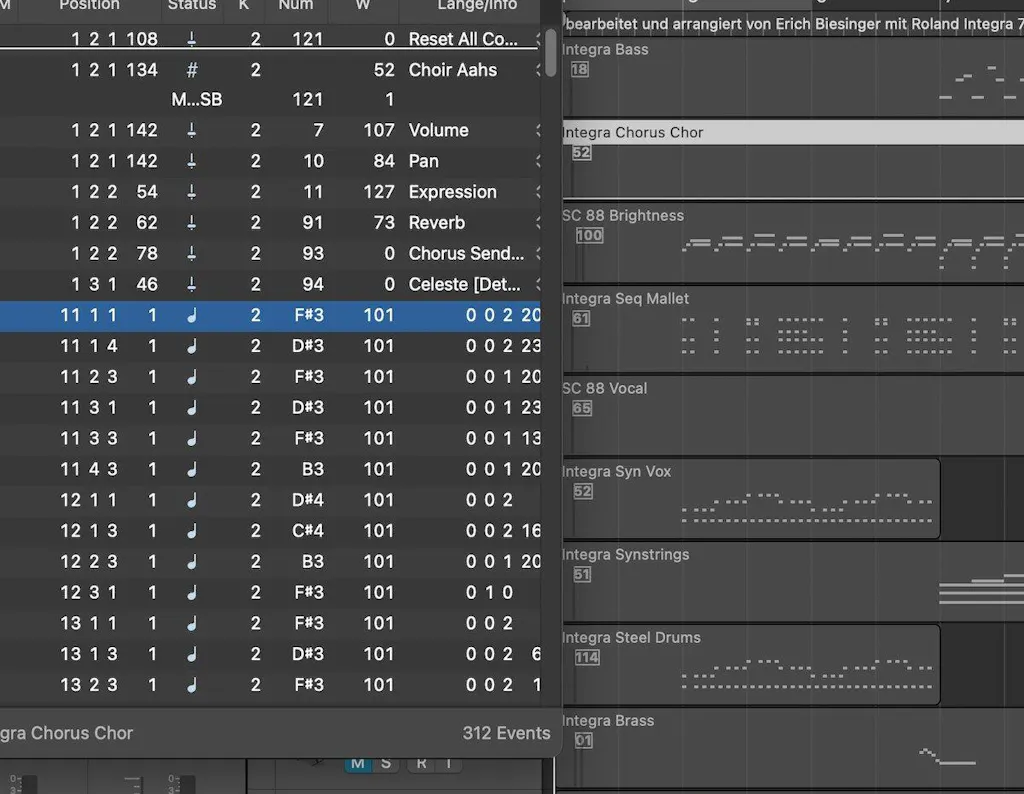
Task: Toggle the S solo button
Action: tap(386, 763)
